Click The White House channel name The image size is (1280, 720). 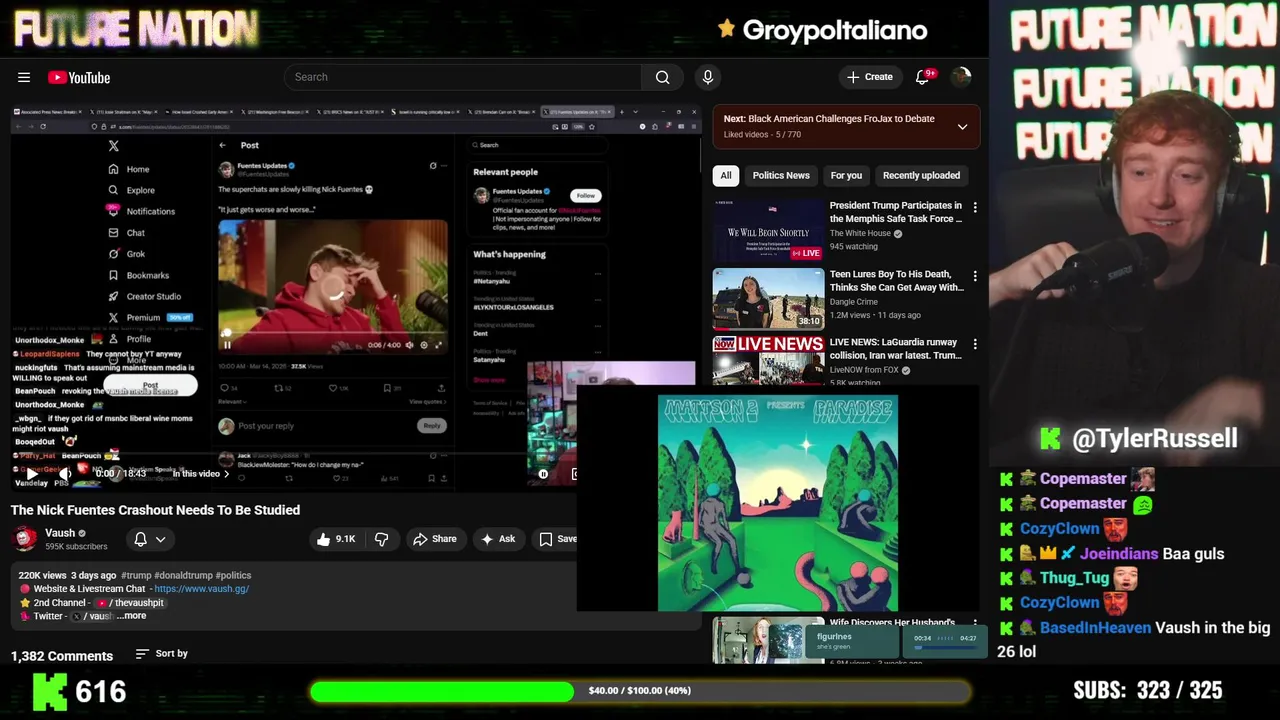pyautogui.click(x=860, y=233)
